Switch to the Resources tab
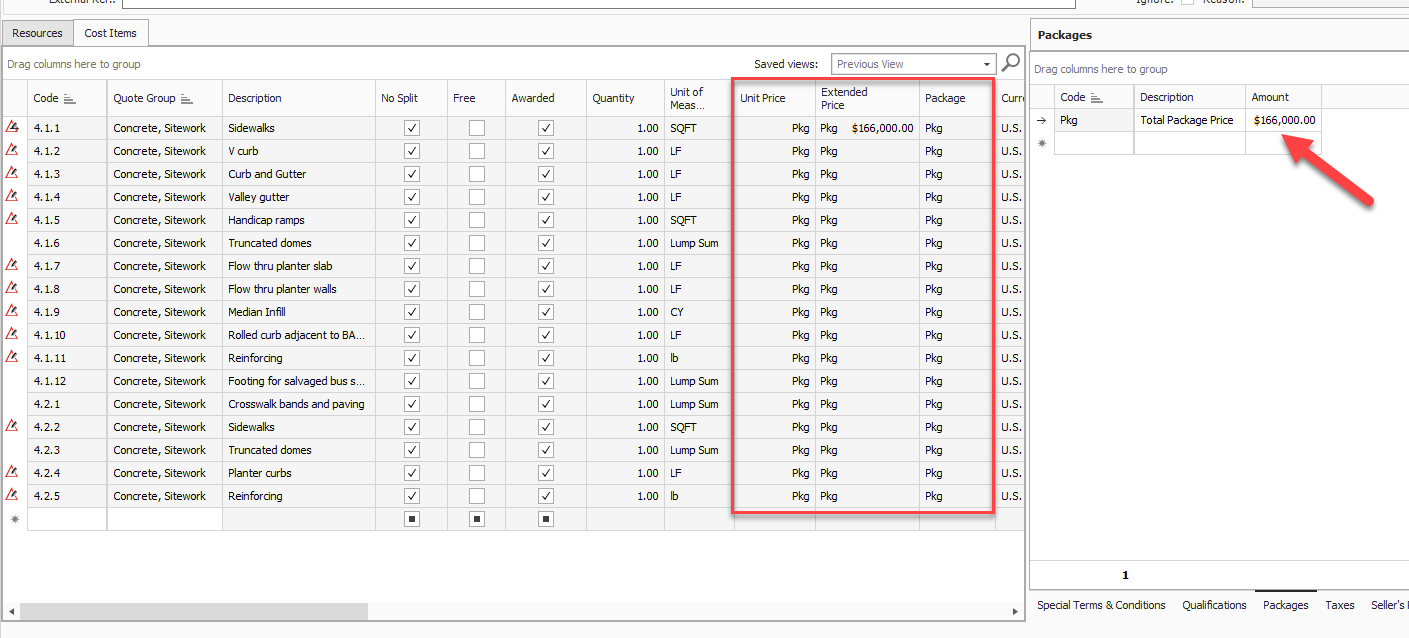 38,33
